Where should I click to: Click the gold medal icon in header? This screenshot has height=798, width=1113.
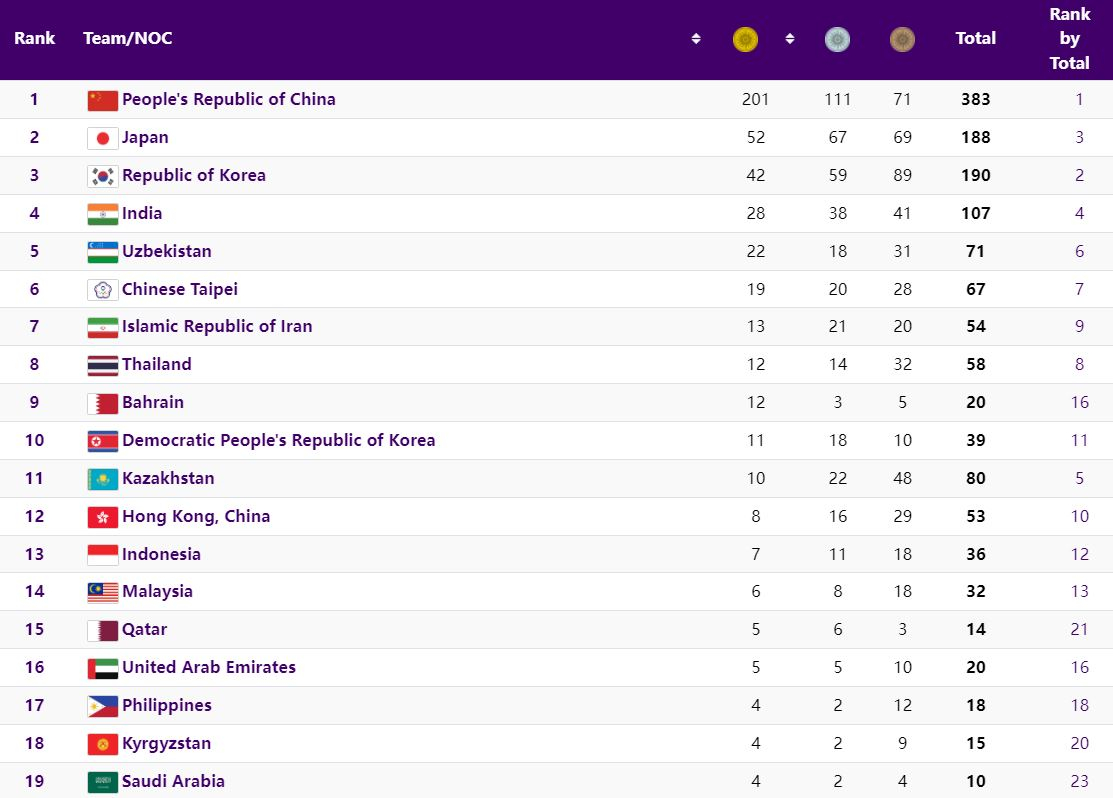745,39
